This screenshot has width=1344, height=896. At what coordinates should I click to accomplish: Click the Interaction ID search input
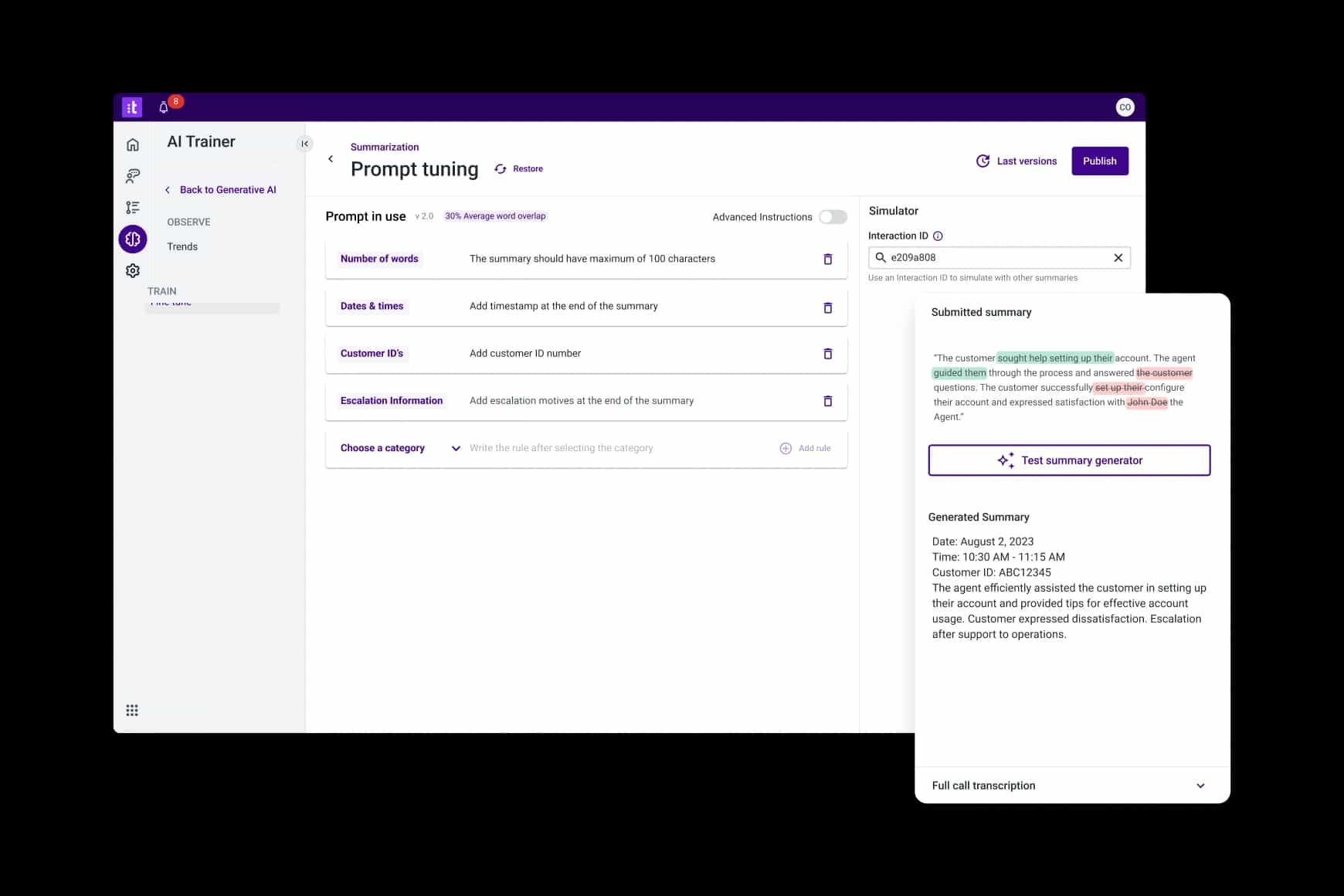[996, 258]
